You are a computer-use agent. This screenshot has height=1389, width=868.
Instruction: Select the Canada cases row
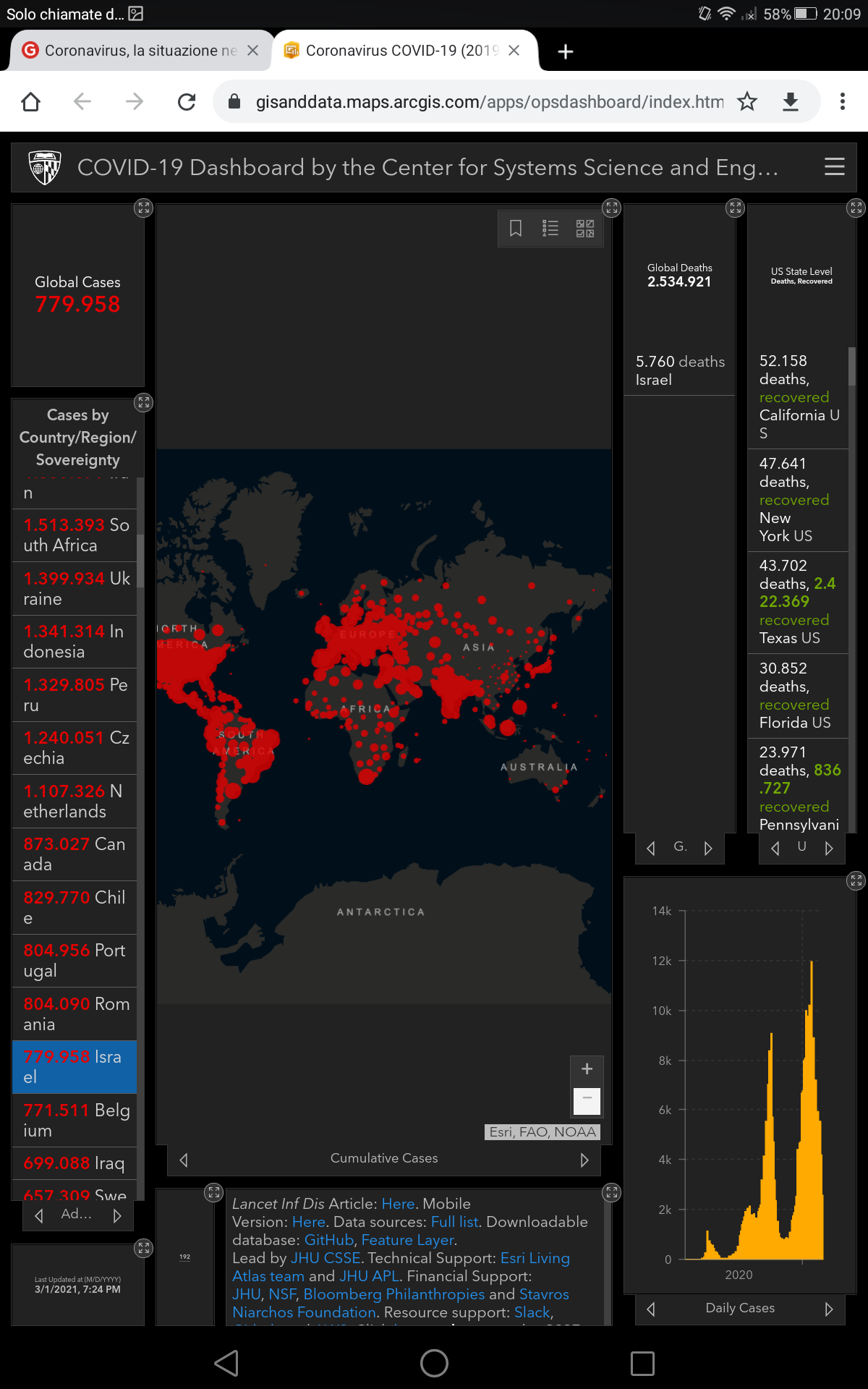[75, 854]
